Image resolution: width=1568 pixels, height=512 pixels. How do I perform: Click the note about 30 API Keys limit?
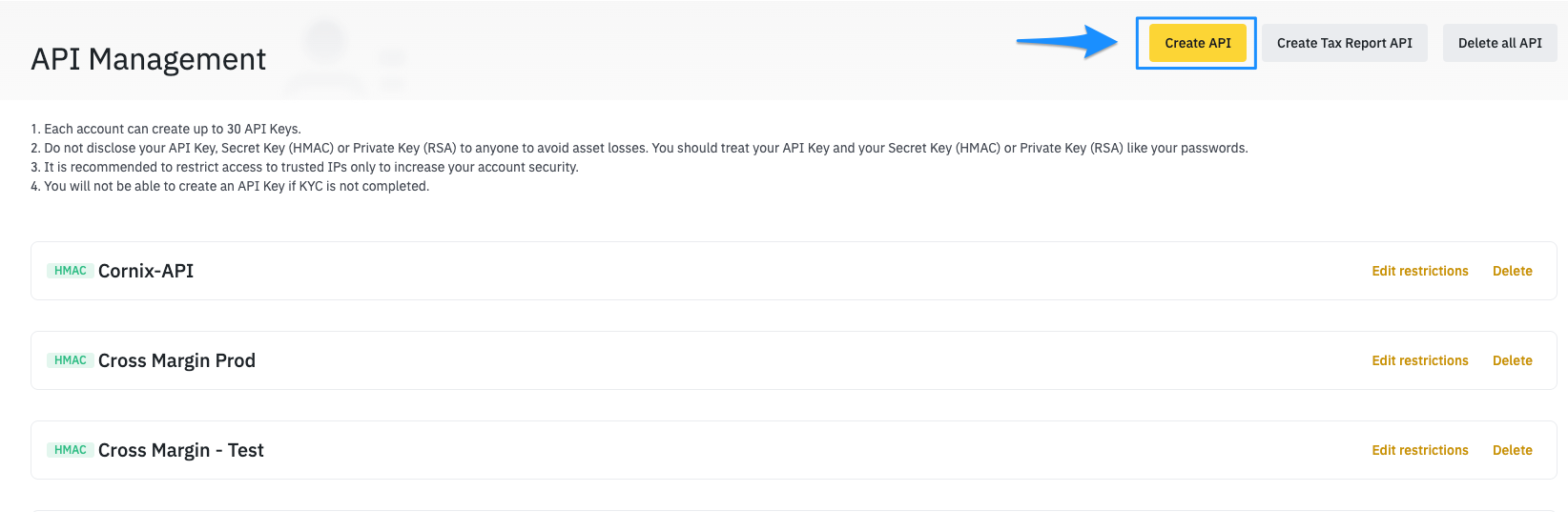166,129
